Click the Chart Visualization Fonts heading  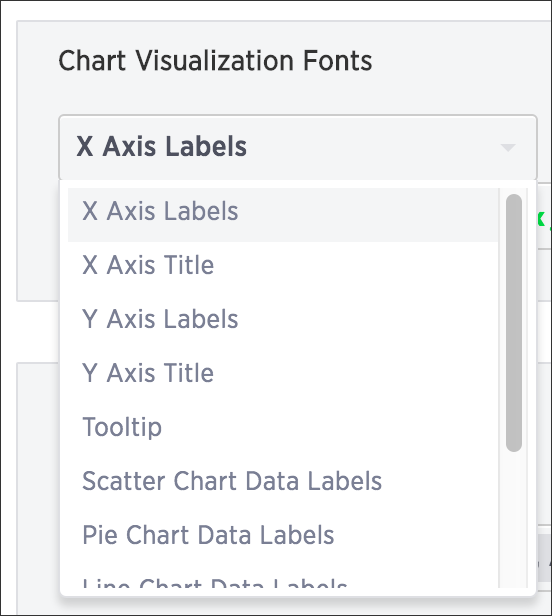[215, 61]
